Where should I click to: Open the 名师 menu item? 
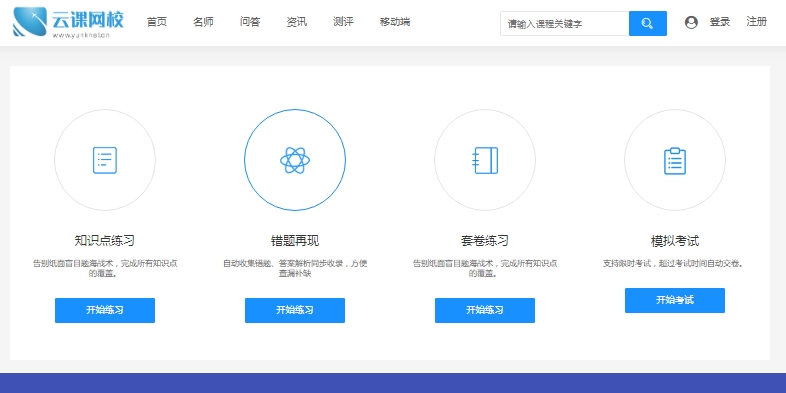pos(203,22)
